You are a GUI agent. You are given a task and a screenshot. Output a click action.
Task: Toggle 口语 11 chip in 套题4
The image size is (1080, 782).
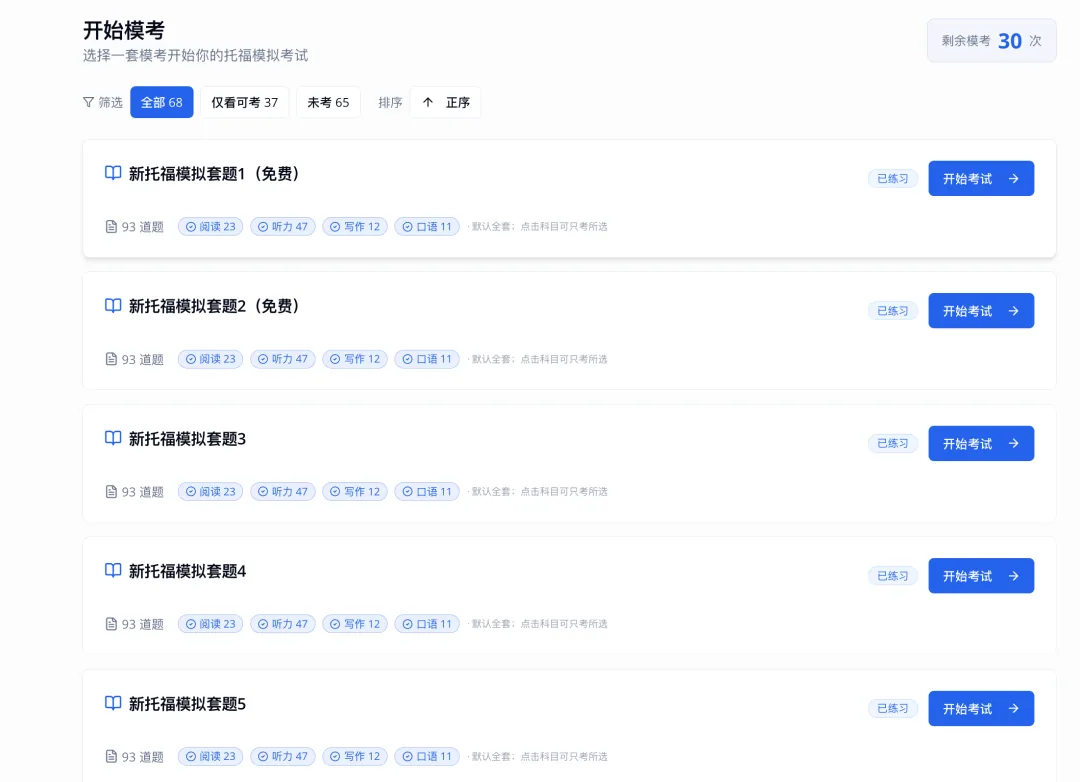[x=427, y=624]
